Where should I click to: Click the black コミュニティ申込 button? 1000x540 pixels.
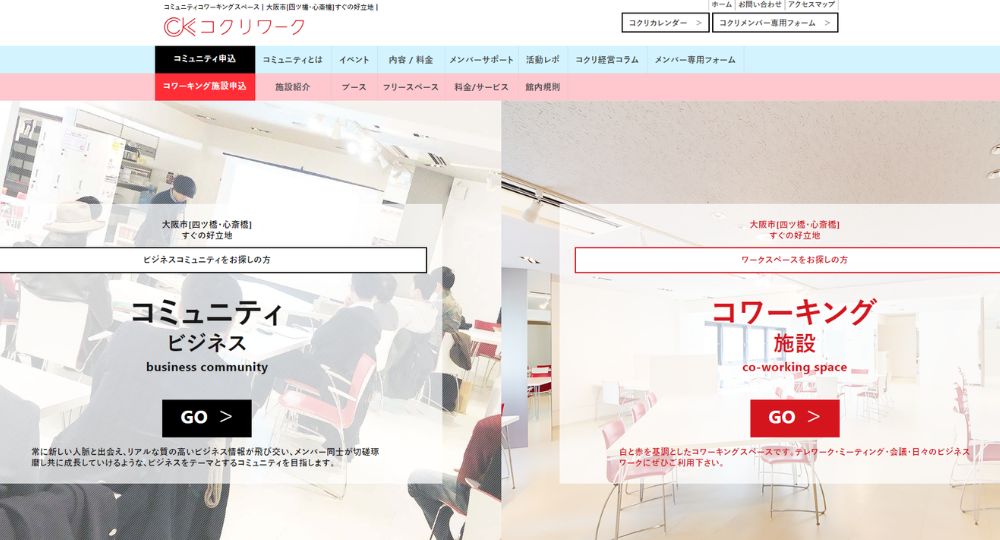[x=204, y=59]
